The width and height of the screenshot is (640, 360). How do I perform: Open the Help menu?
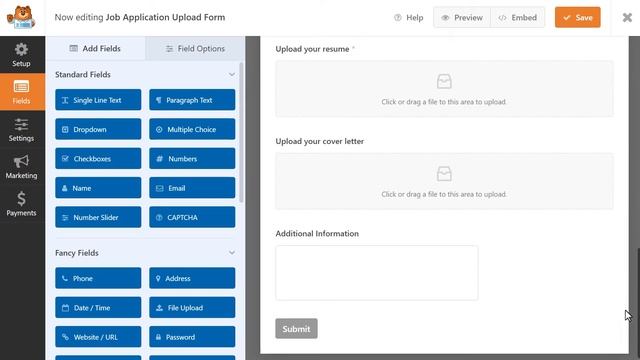tap(409, 18)
